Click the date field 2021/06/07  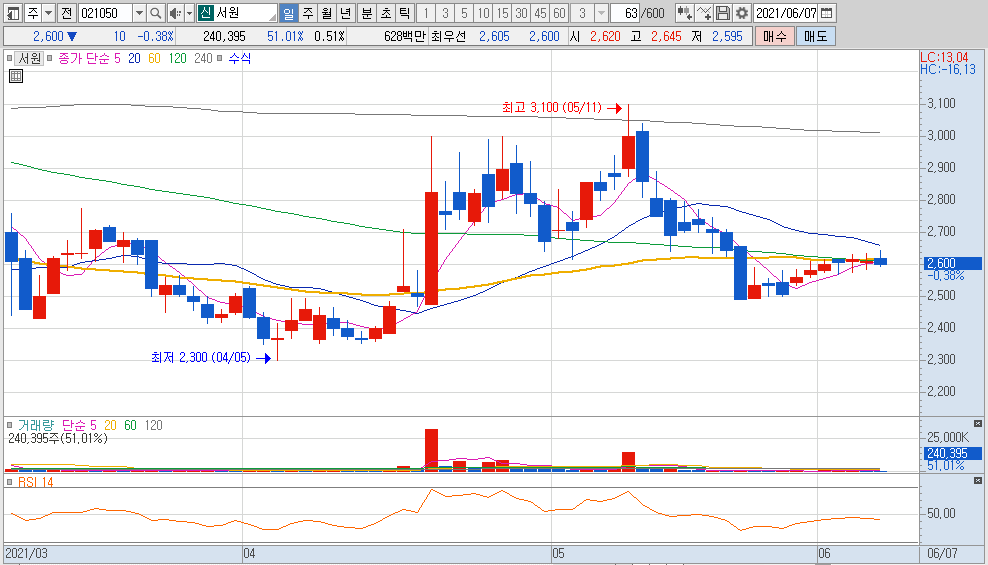tap(786, 13)
